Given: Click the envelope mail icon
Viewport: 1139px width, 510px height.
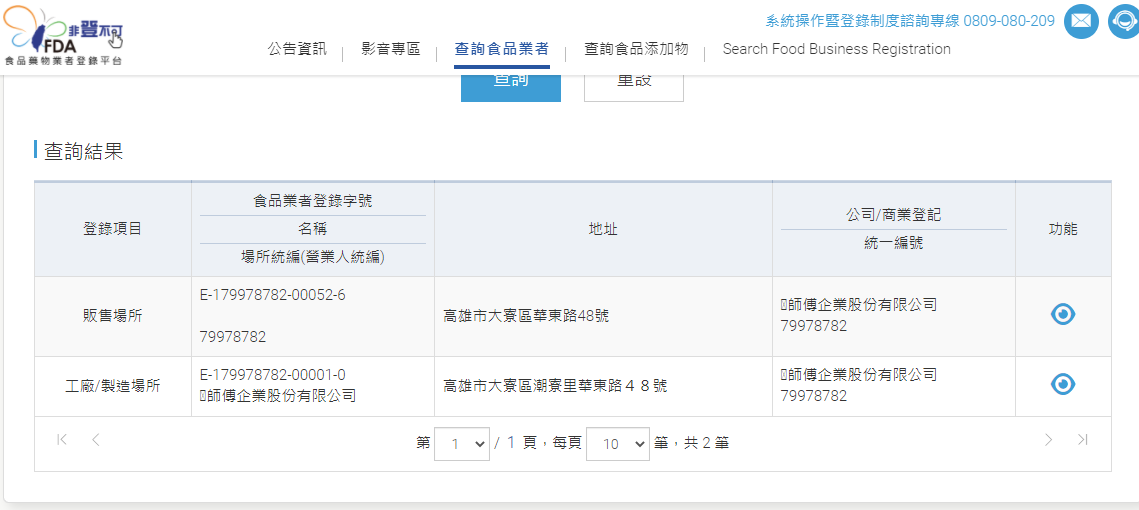Looking at the screenshot, I should pyautogui.click(x=1081, y=21).
